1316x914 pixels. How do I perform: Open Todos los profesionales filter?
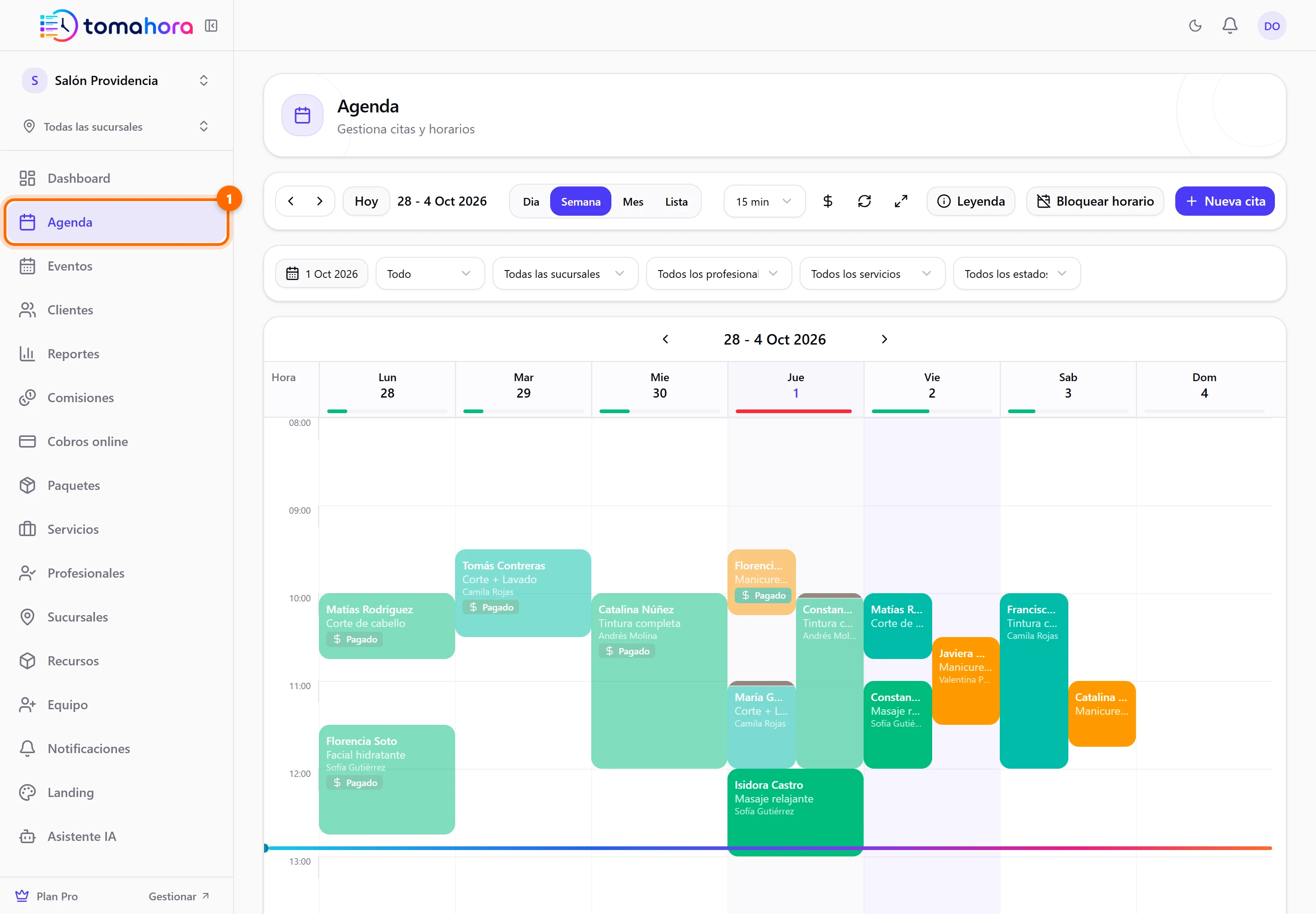coord(719,274)
